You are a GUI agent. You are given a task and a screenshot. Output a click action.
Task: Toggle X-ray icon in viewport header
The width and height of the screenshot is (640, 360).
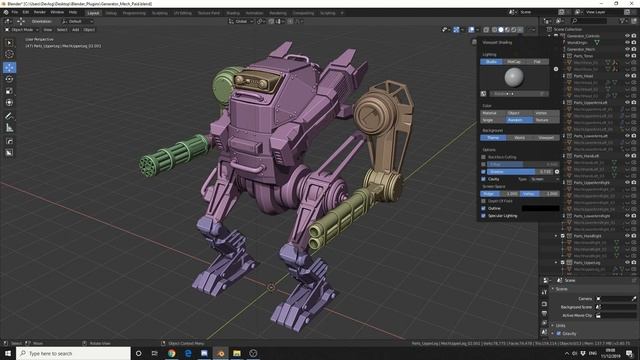click(x=486, y=30)
